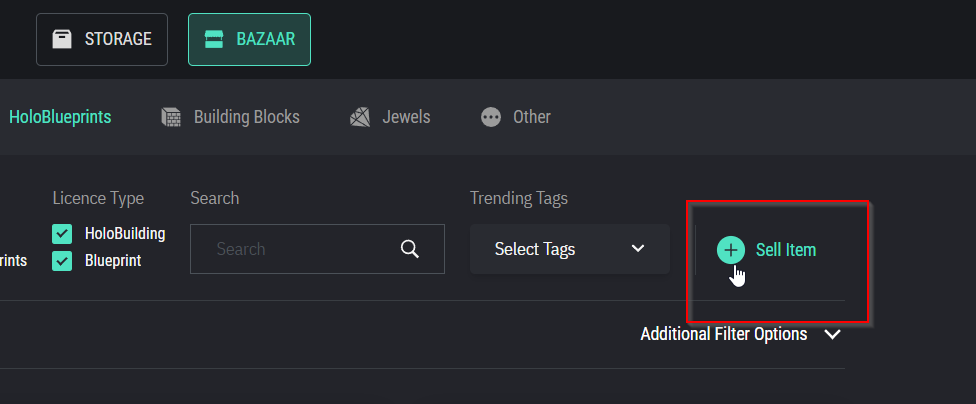Click the Building Blocks brick icon
The image size is (976, 404).
point(172,117)
